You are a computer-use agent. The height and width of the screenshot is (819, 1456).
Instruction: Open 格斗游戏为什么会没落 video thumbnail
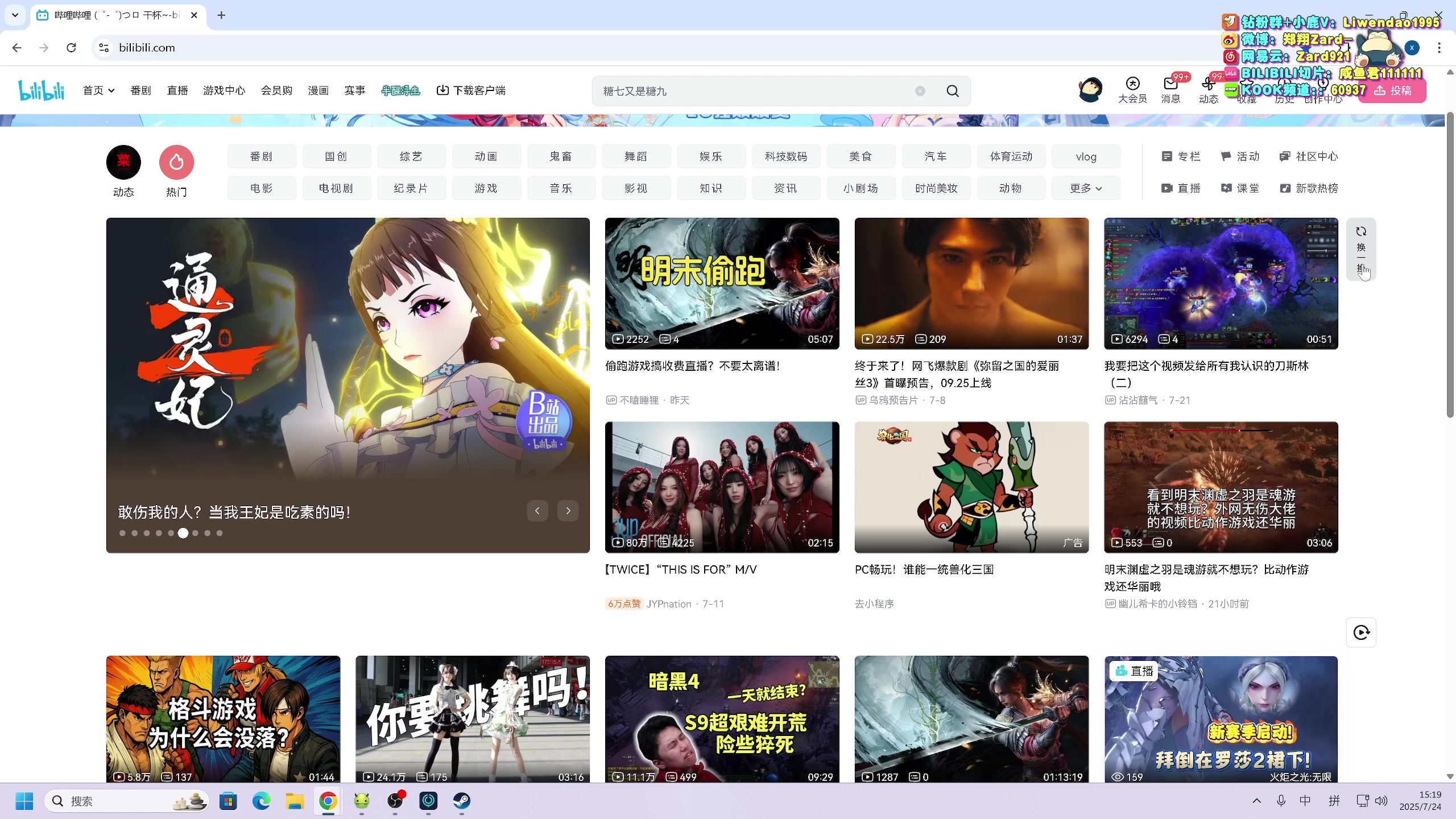pyautogui.click(x=223, y=719)
